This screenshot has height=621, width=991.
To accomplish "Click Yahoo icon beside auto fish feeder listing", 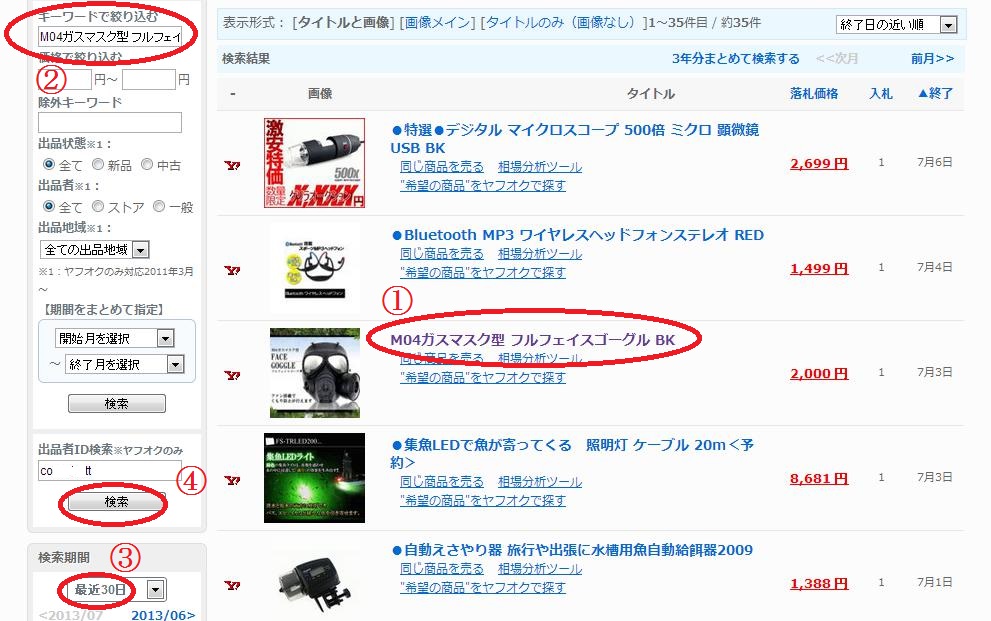I will tap(232, 585).
